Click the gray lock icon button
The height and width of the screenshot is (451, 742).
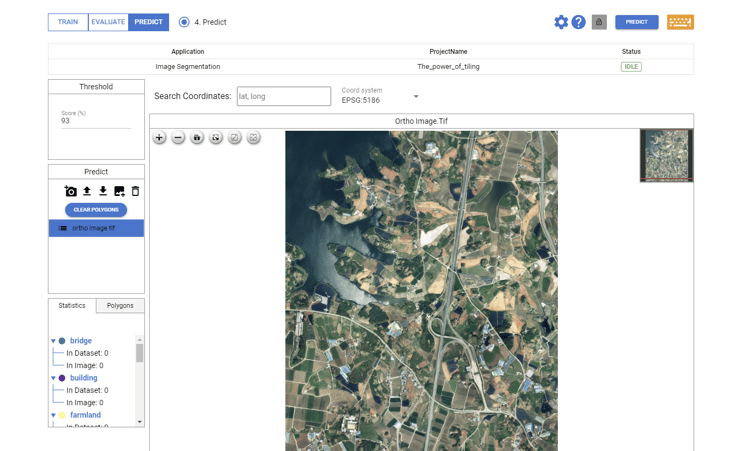pyautogui.click(x=599, y=22)
